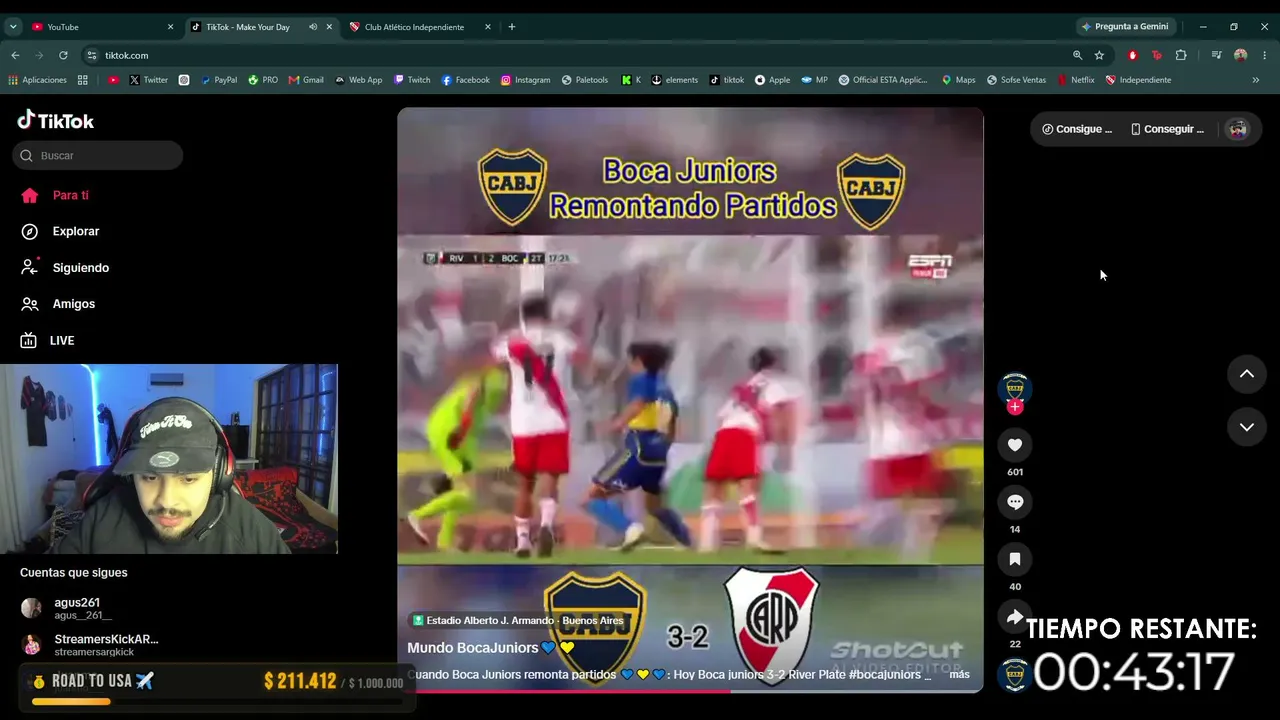Viewport: 1280px width, 720px height.
Task: Open the Maps bookmark
Action: tap(958, 80)
